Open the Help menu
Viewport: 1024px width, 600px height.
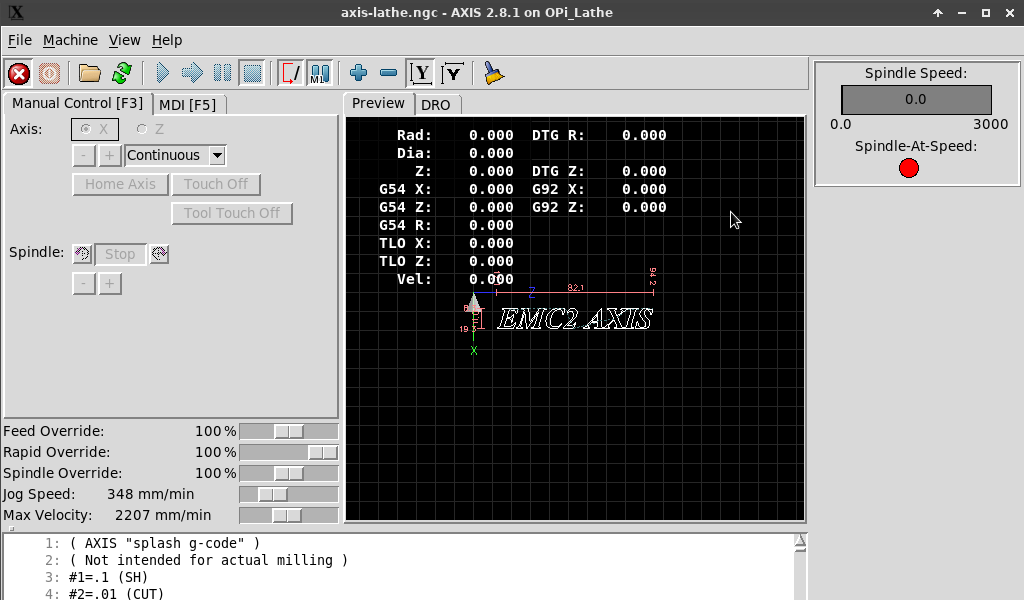pyautogui.click(x=167, y=40)
